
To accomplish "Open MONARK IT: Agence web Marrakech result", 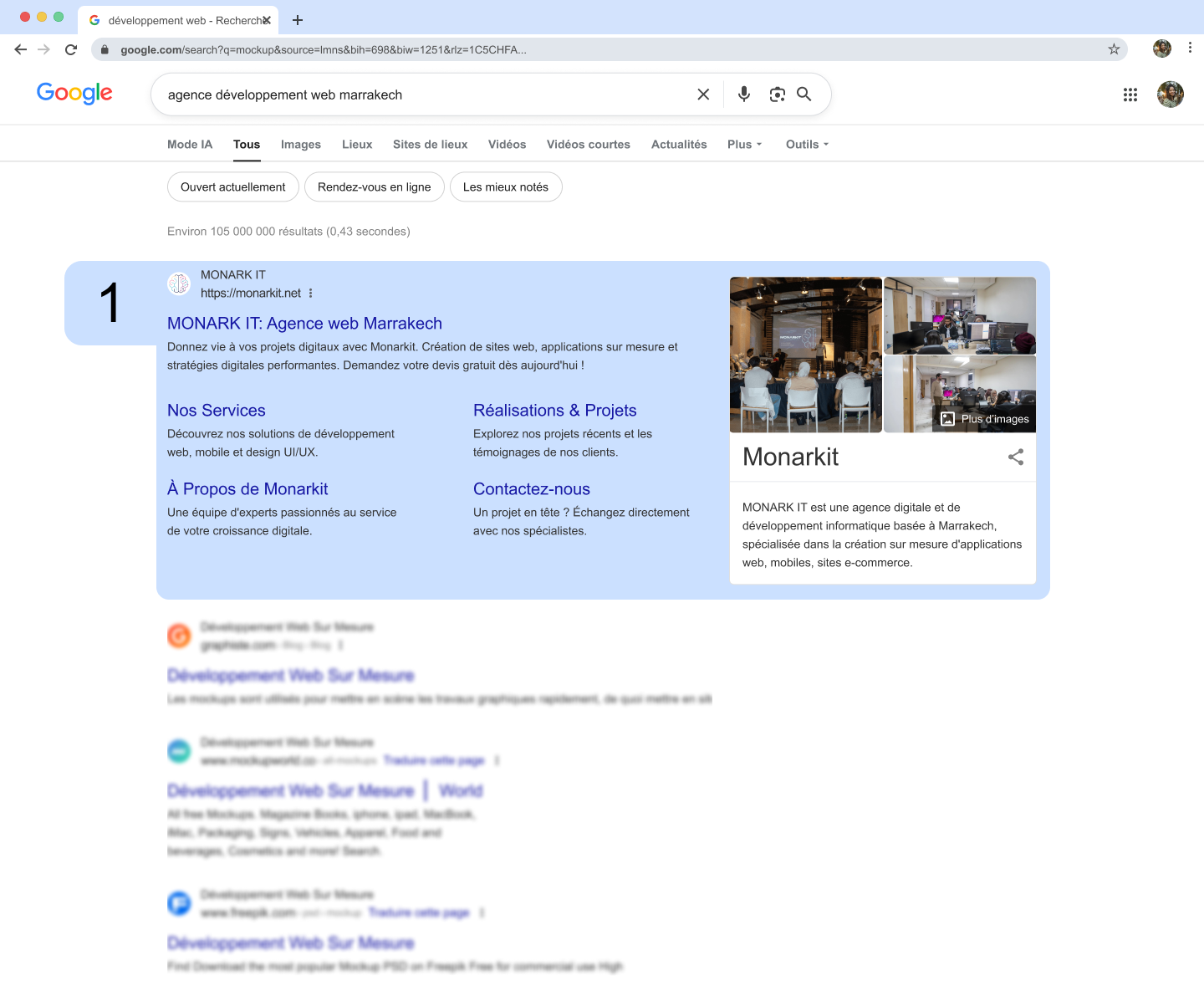I will click(304, 324).
